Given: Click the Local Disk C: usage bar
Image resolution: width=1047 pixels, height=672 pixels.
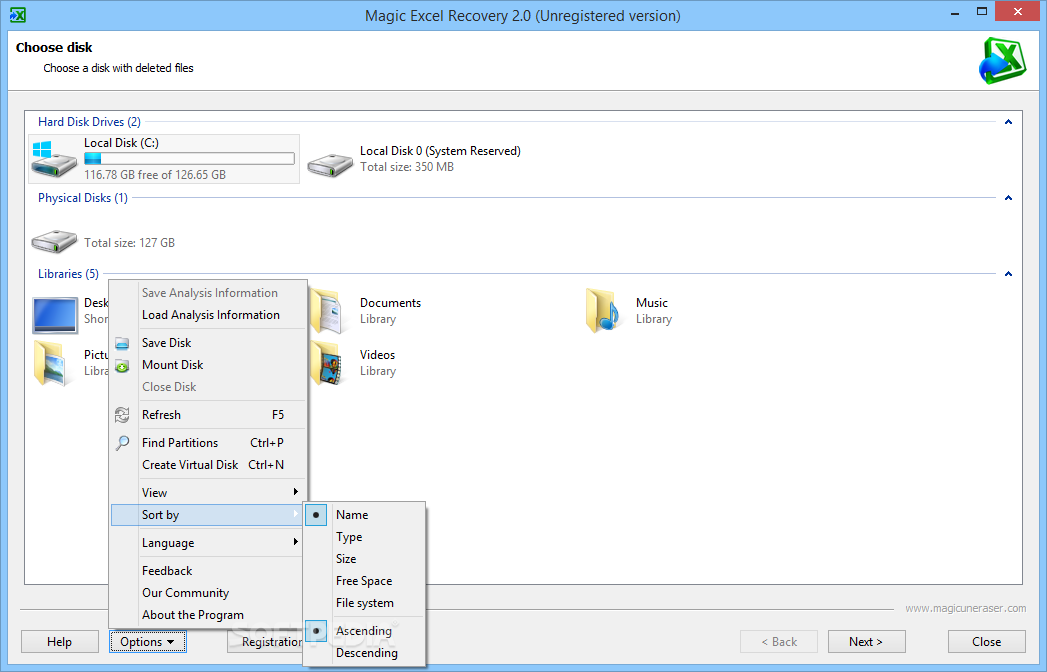Looking at the screenshot, I should click(189, 158).
